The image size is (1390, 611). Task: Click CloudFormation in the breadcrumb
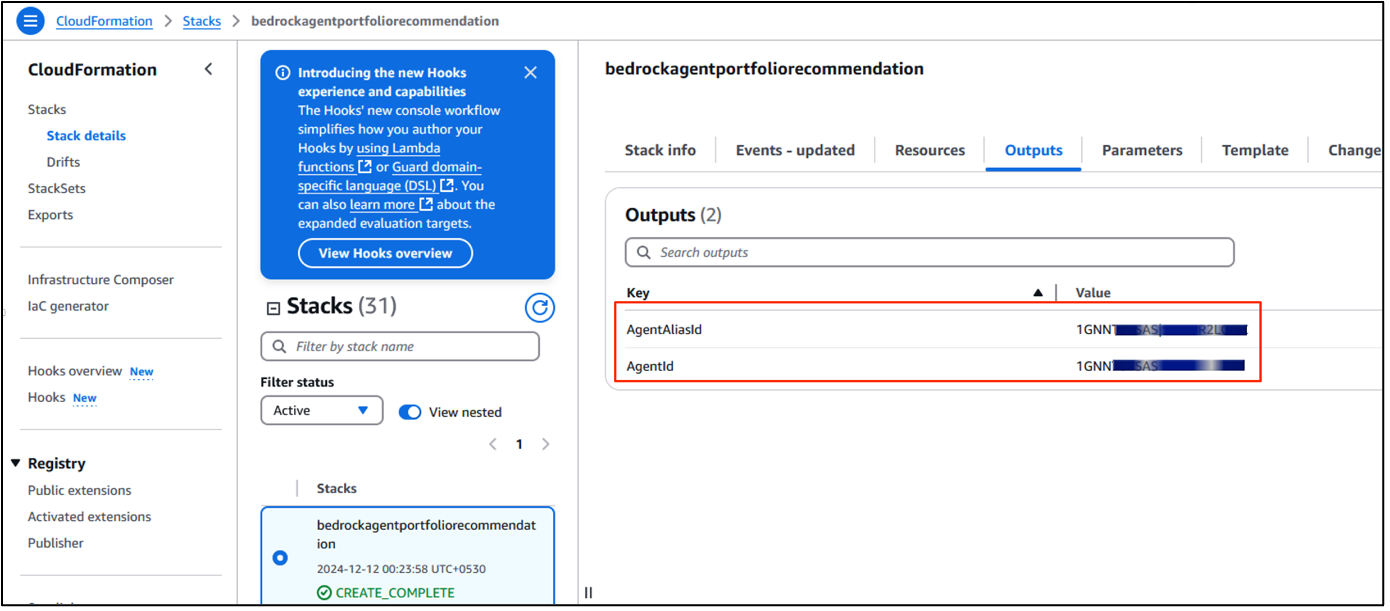pos(104,21)
